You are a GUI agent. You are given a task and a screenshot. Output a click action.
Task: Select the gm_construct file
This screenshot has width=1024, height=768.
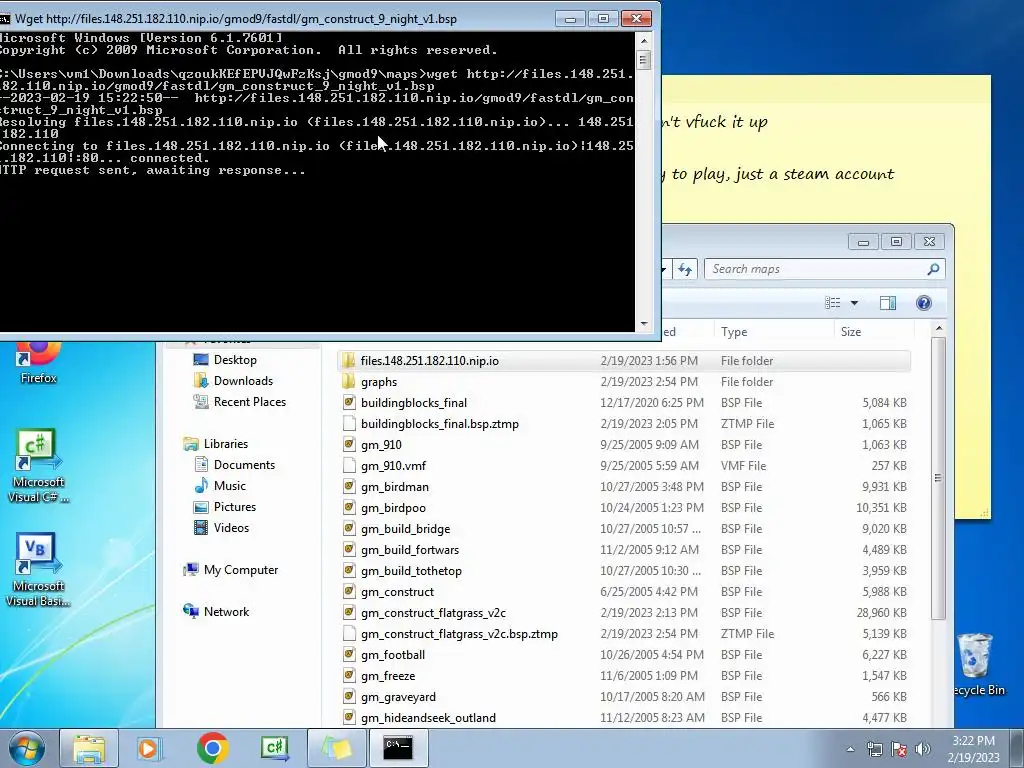624,592
